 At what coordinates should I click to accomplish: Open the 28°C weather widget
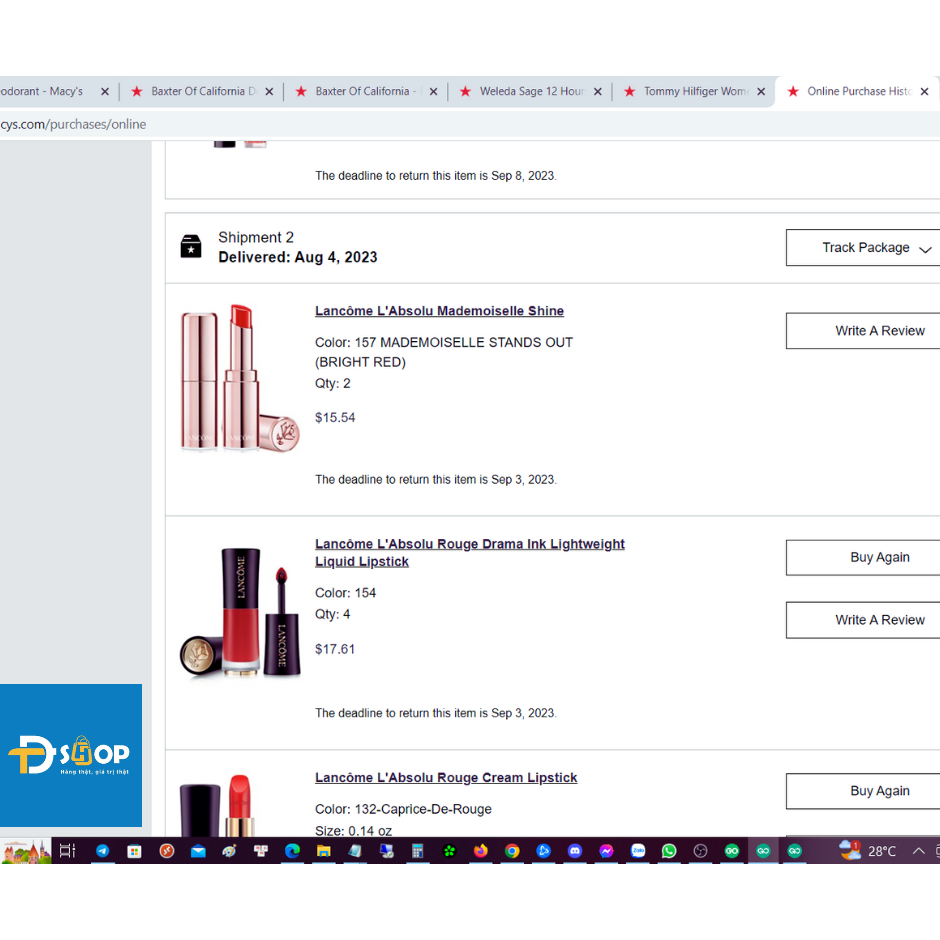pyautogui.click(x=867, y=851)
